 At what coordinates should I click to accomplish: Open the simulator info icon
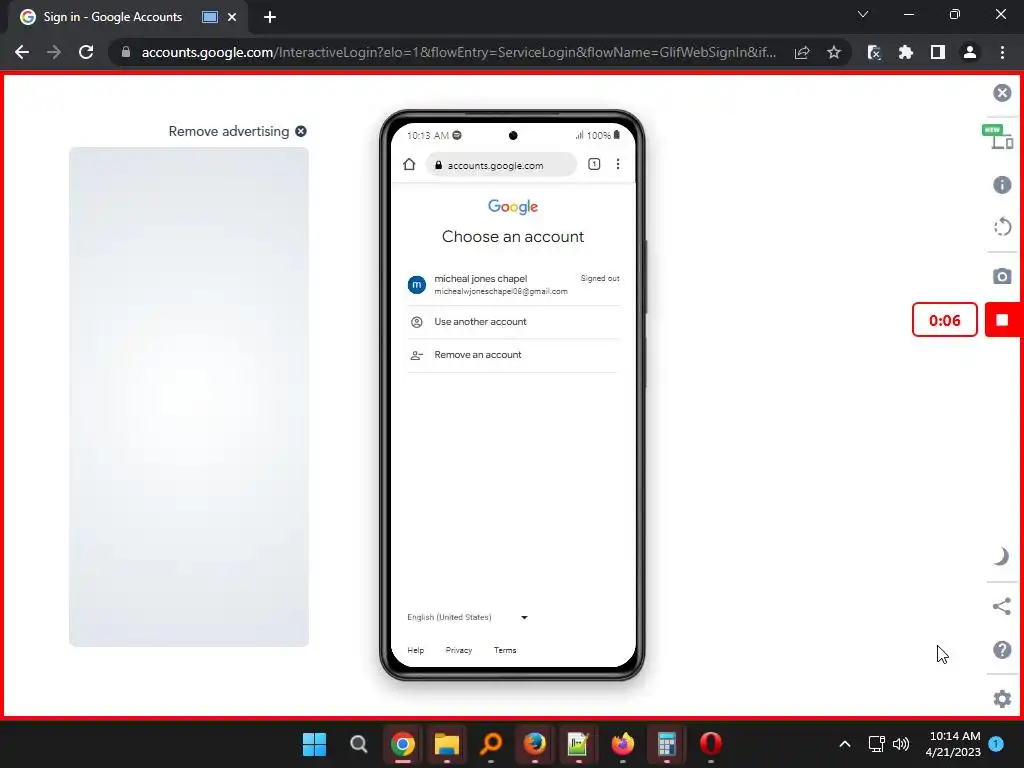click(x=1002, y=185)
